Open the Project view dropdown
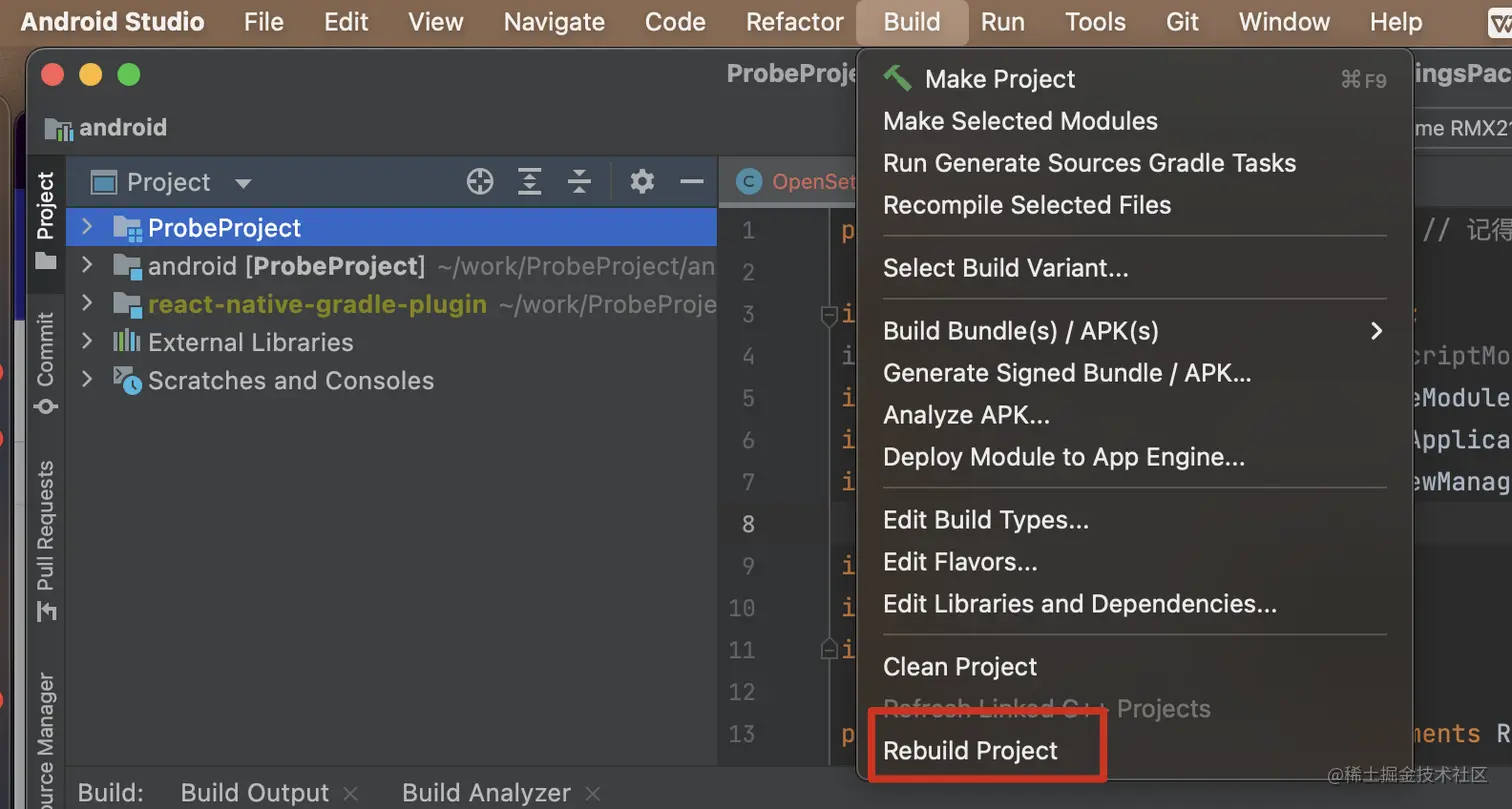 click(242, 183)
